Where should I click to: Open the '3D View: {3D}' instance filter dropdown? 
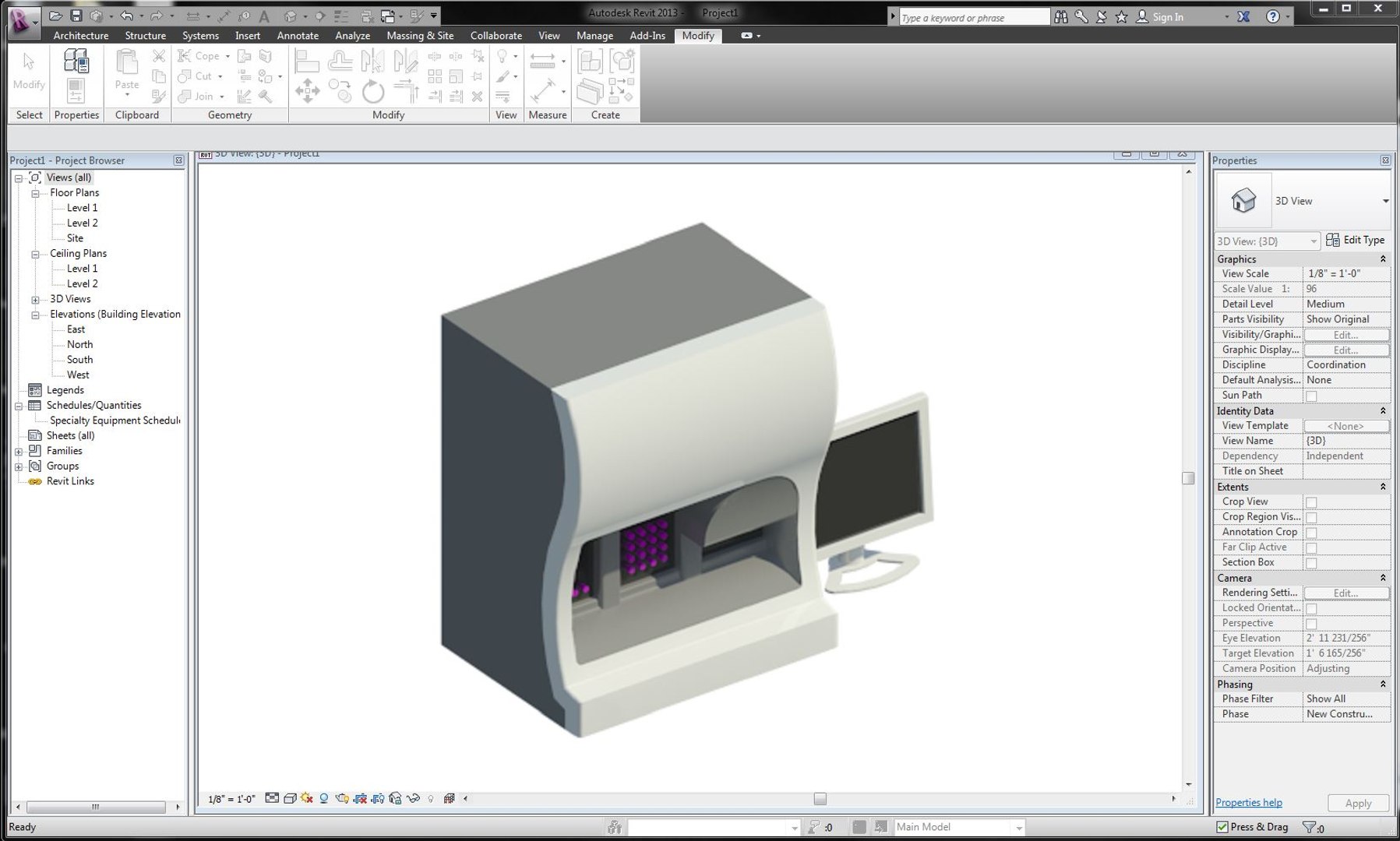tap(1268, 241)
